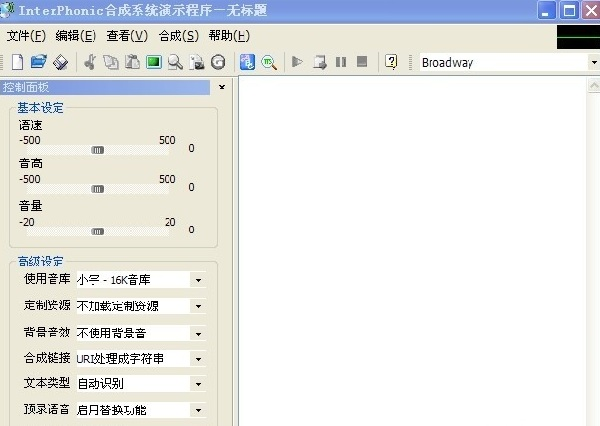This screenshot has width=600, height=426.
Task: Click the Copy icon in toolbar
Action: click(x=110, y=62)
